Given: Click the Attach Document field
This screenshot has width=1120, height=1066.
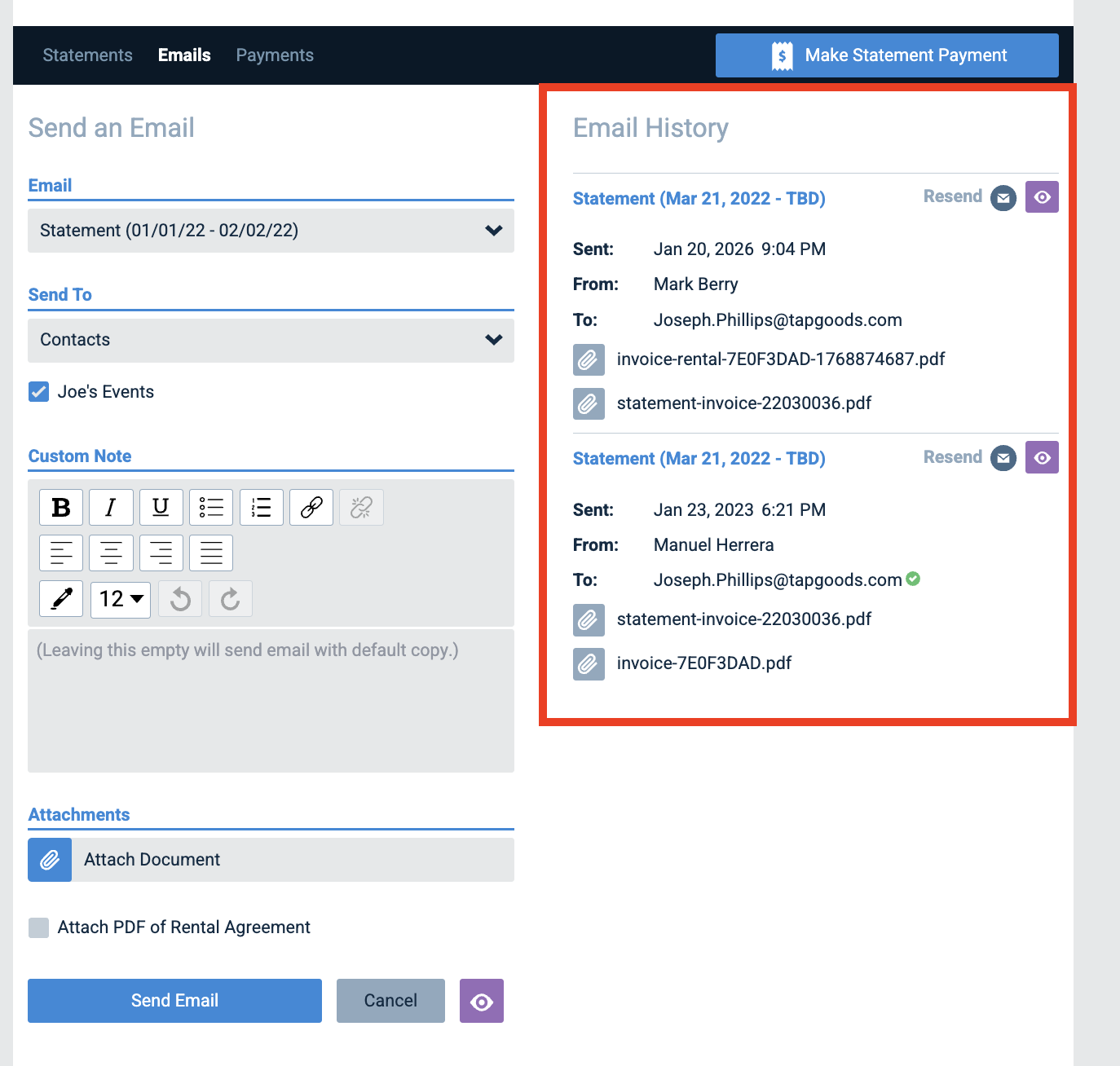Looking at the screenshot, I should (x=271, y=860).
